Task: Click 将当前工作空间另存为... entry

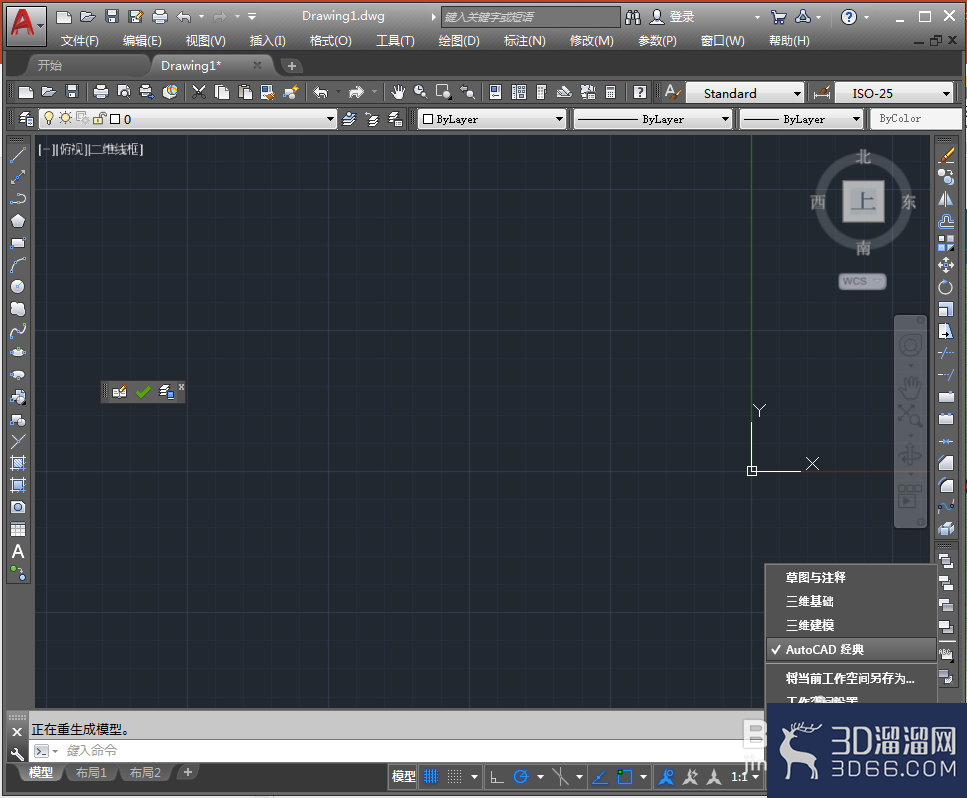Action: tap(851, 678)
